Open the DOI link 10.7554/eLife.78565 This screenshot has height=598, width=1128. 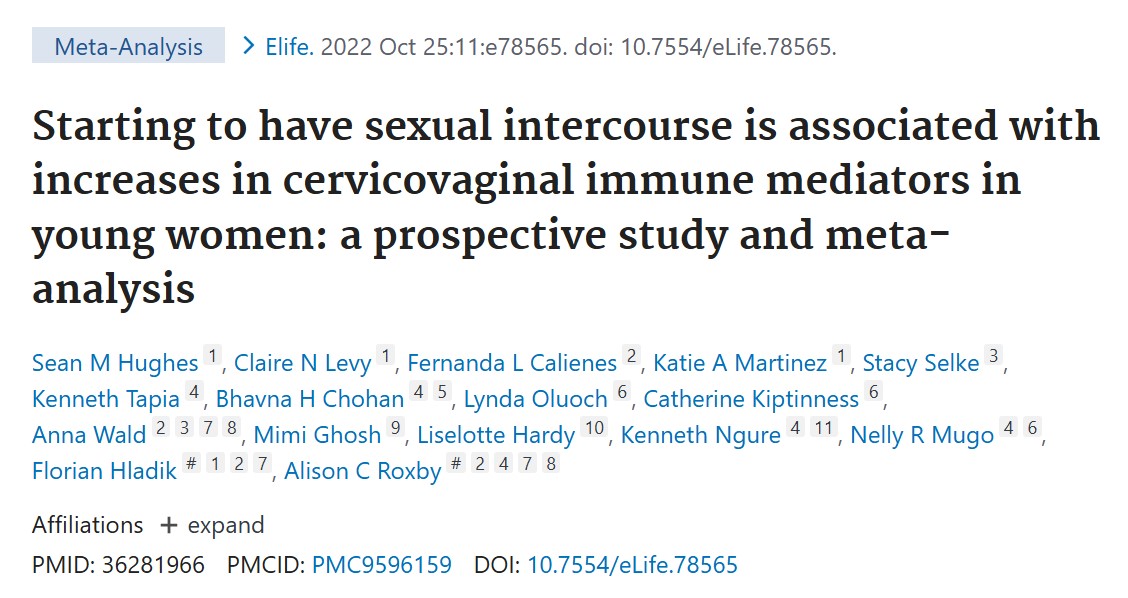point(632,565)
